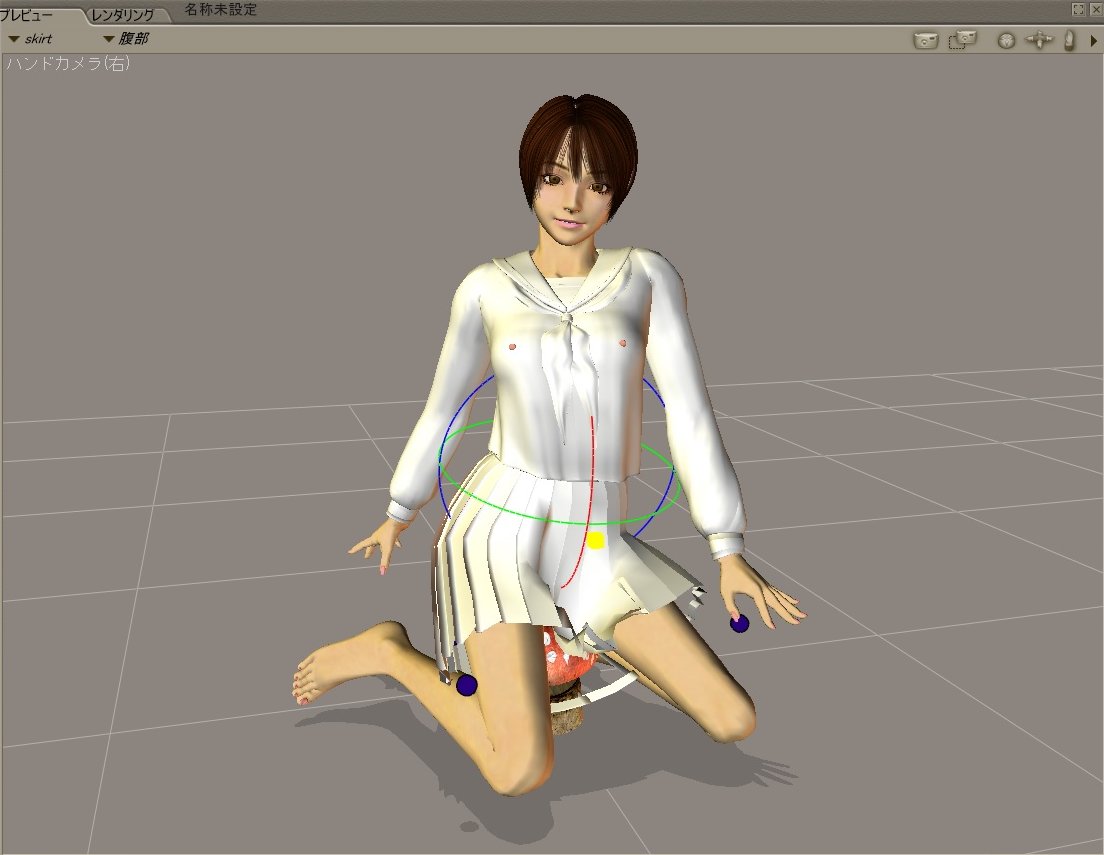Screen dimensions: 1104x855
Task: Select the purple handle beside the knee
Action: click(x=466, y=685)
